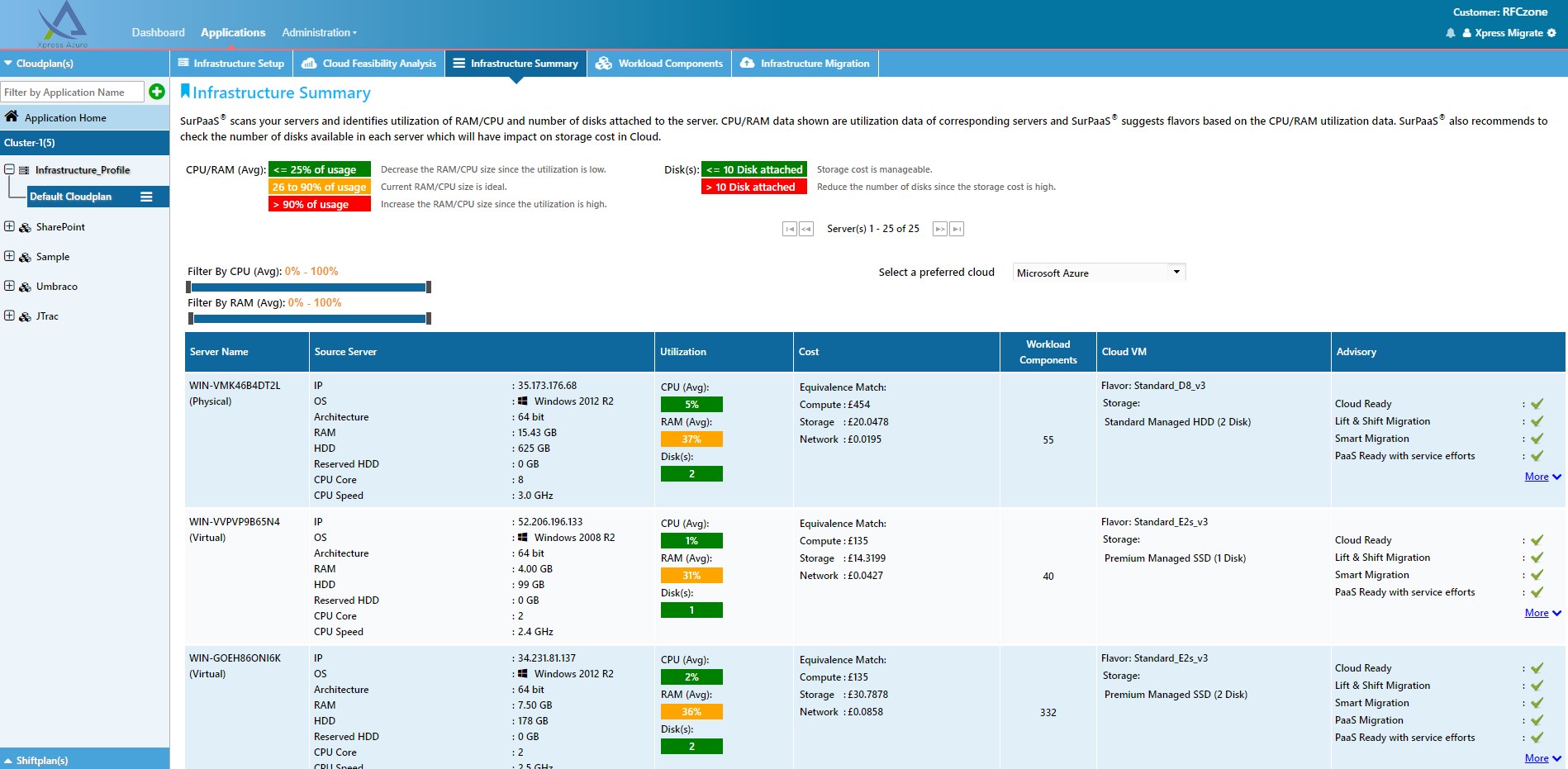This screenshot has width=1568, height=769.
Task: Open the settings gear in header
Action: tap(1551, 33)
